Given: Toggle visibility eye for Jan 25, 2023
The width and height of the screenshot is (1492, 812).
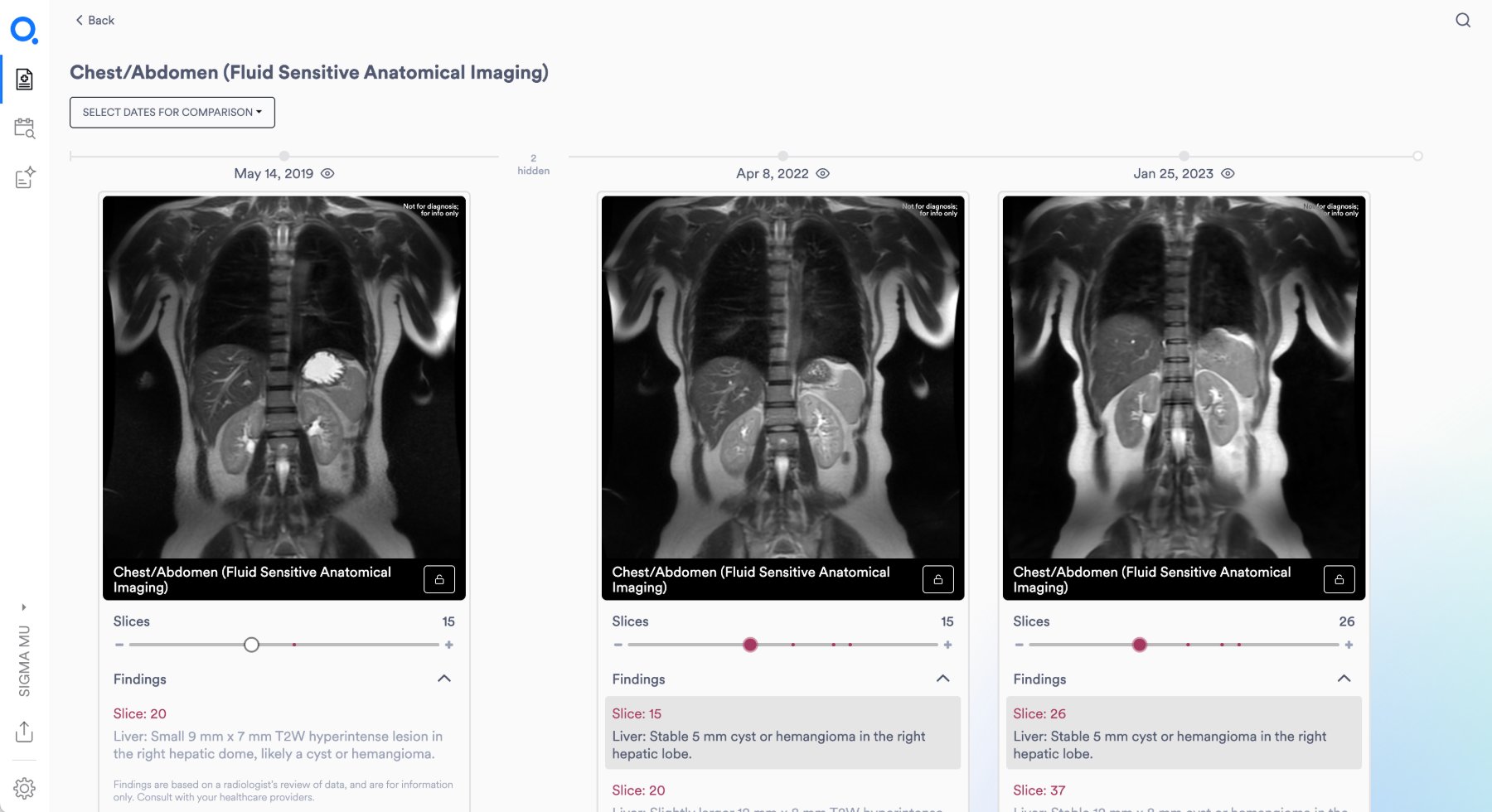Looking at the screenshot, I should point(1228,174).
